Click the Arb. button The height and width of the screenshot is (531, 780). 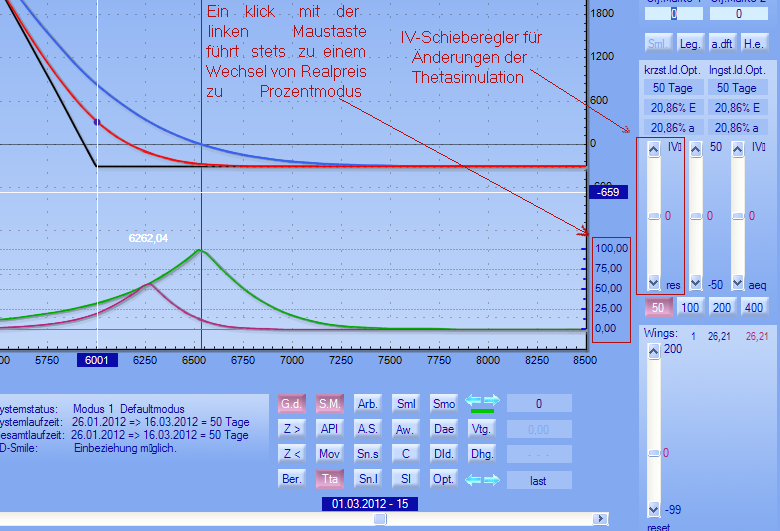click(x=367, y=403)
